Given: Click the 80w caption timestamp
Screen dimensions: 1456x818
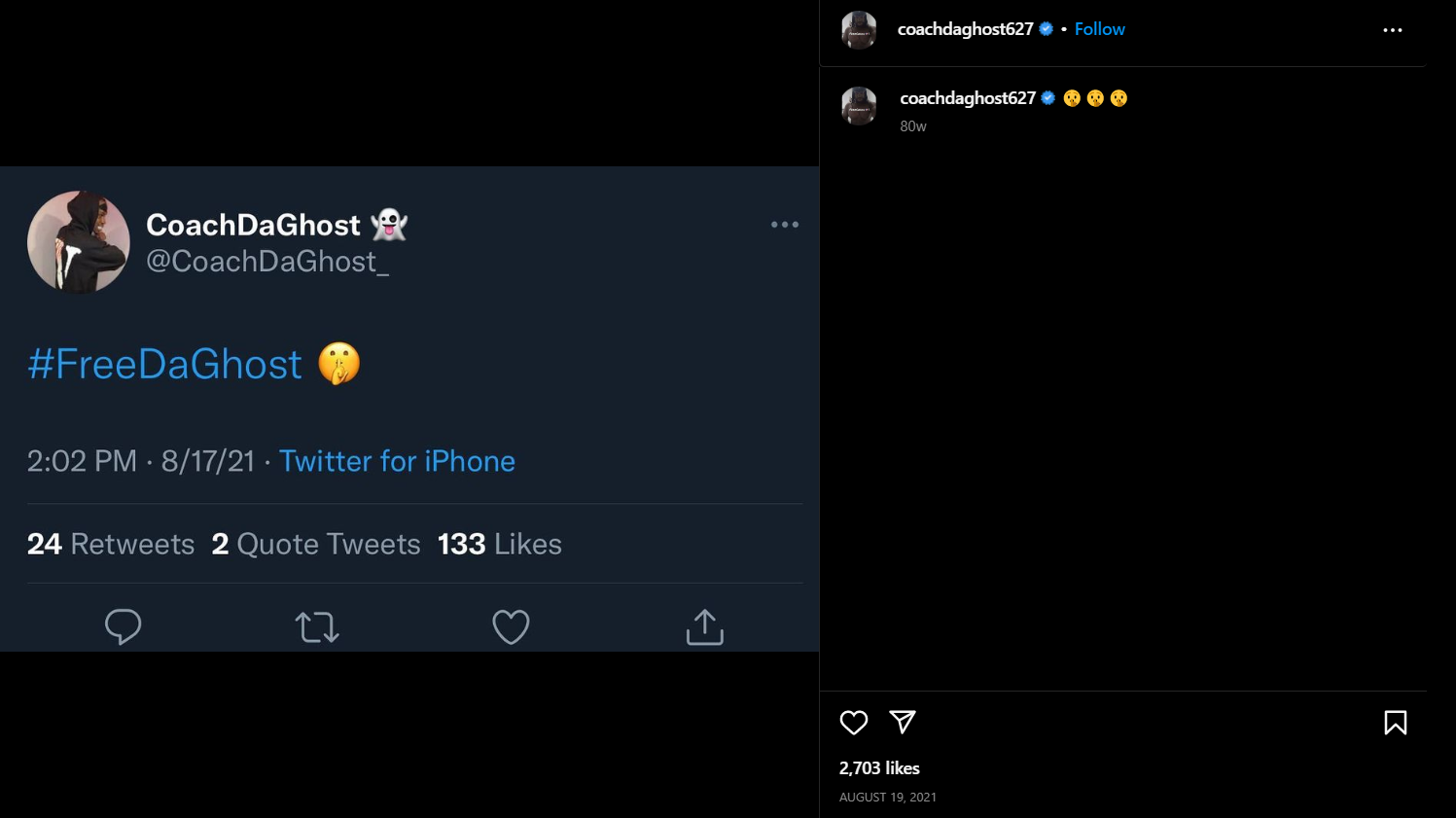Looking at the screenshot, I should pos(913,126).
